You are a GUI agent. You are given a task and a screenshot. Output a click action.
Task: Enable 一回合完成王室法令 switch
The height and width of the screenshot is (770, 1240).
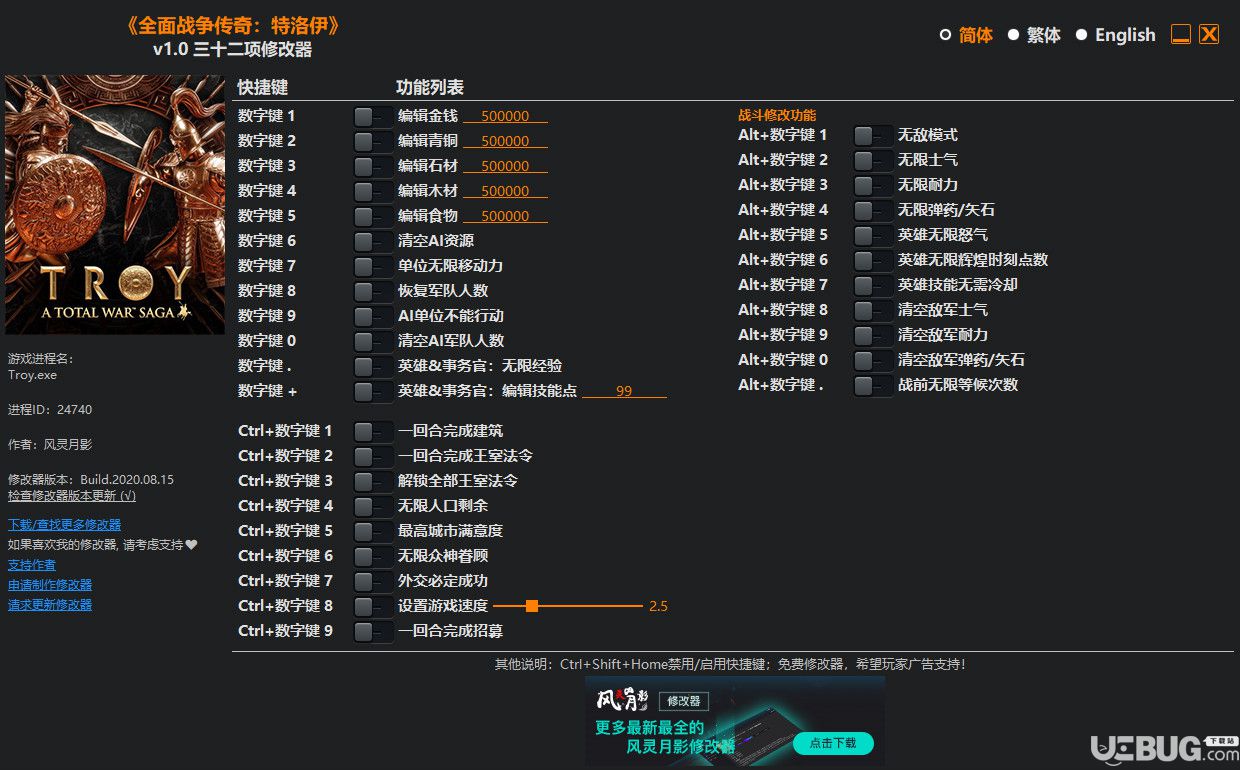[373, 456]
